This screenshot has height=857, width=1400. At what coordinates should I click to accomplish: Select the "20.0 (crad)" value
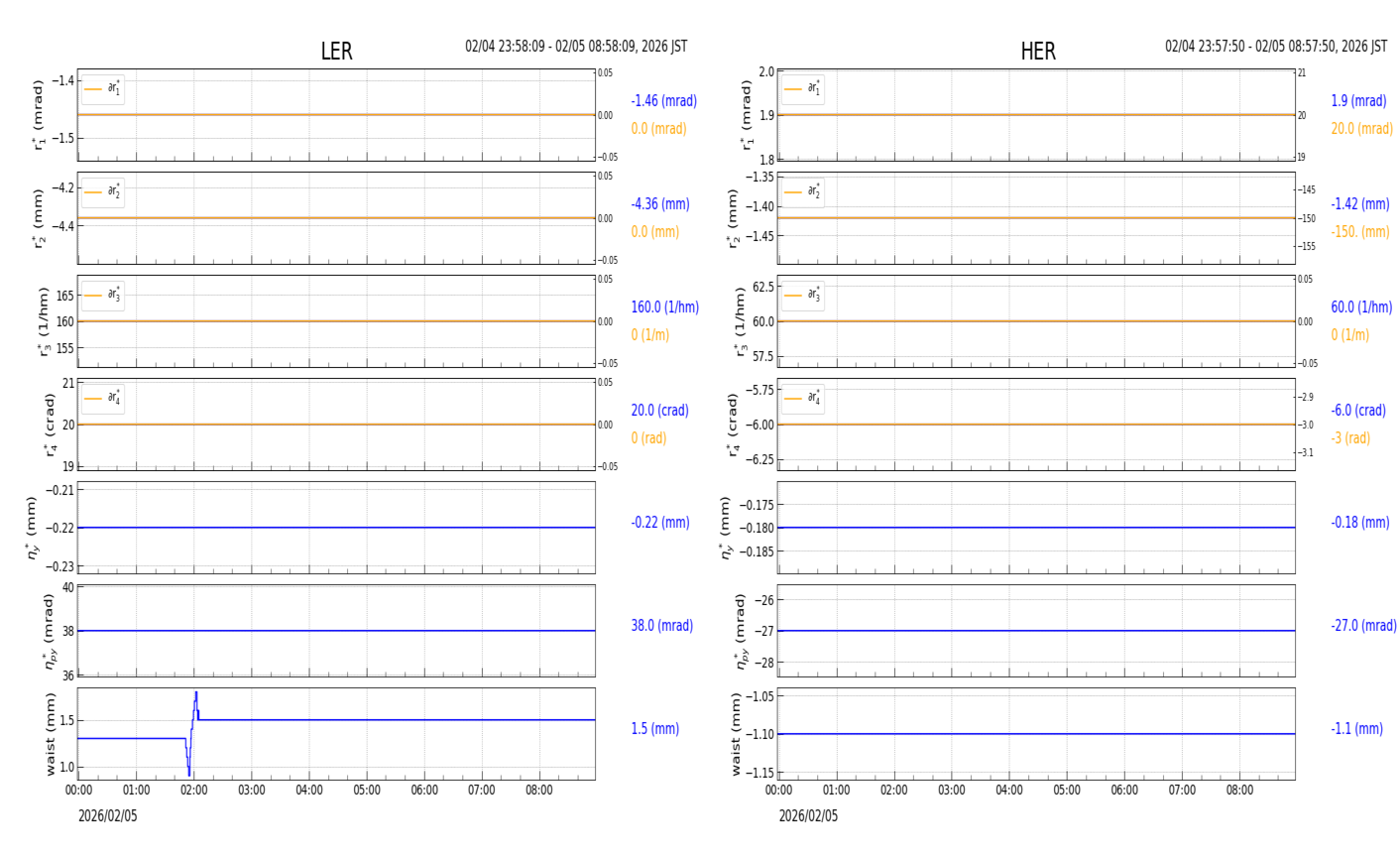[x=661, y=411]
